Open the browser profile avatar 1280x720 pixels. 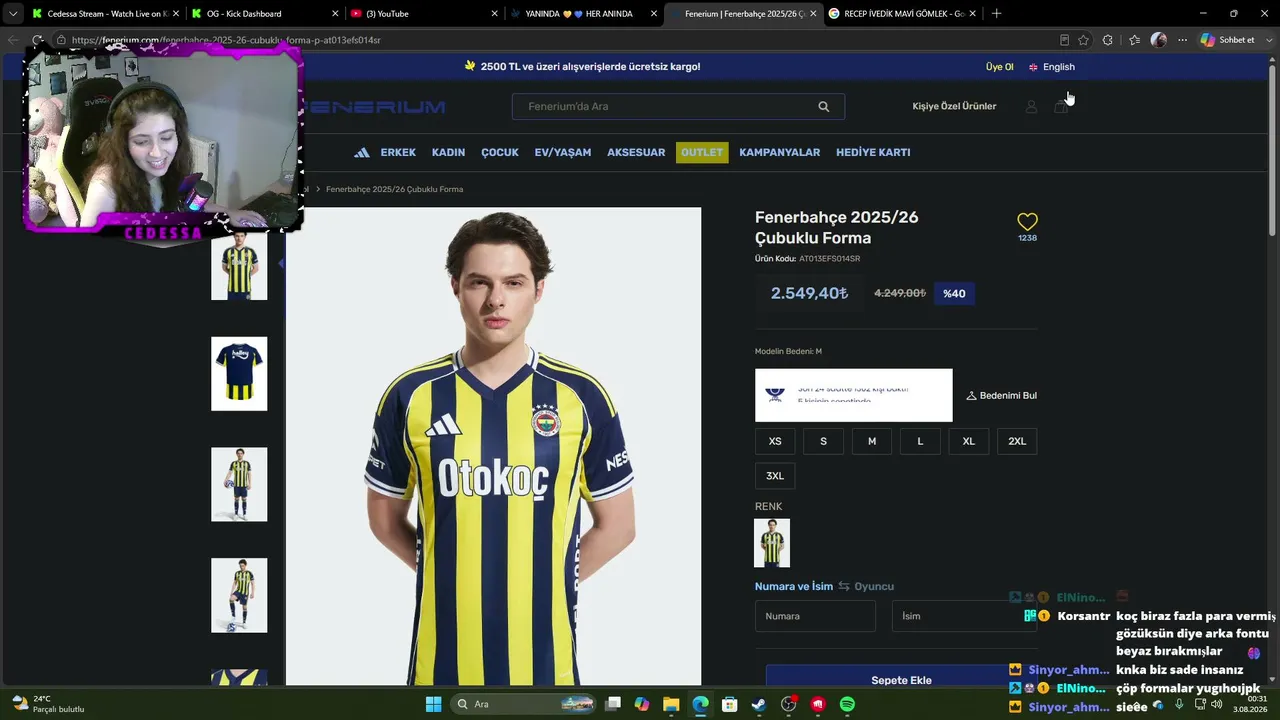(x=1158, y=40)
